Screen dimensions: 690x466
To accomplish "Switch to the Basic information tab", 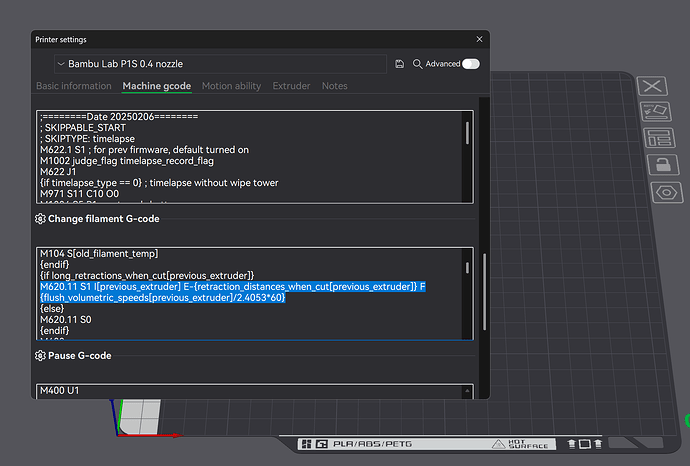I will (73, 86).
